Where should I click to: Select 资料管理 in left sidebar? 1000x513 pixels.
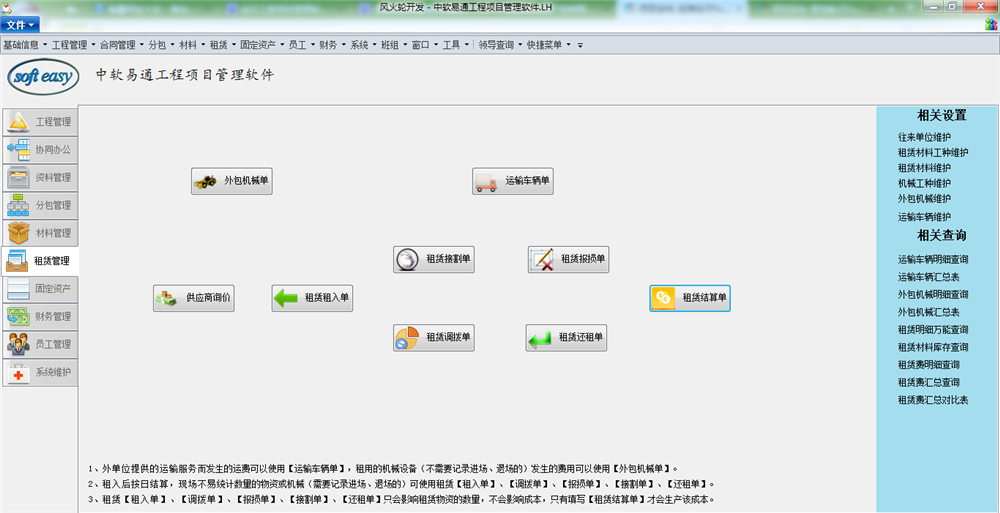click(x=40, y=177)
